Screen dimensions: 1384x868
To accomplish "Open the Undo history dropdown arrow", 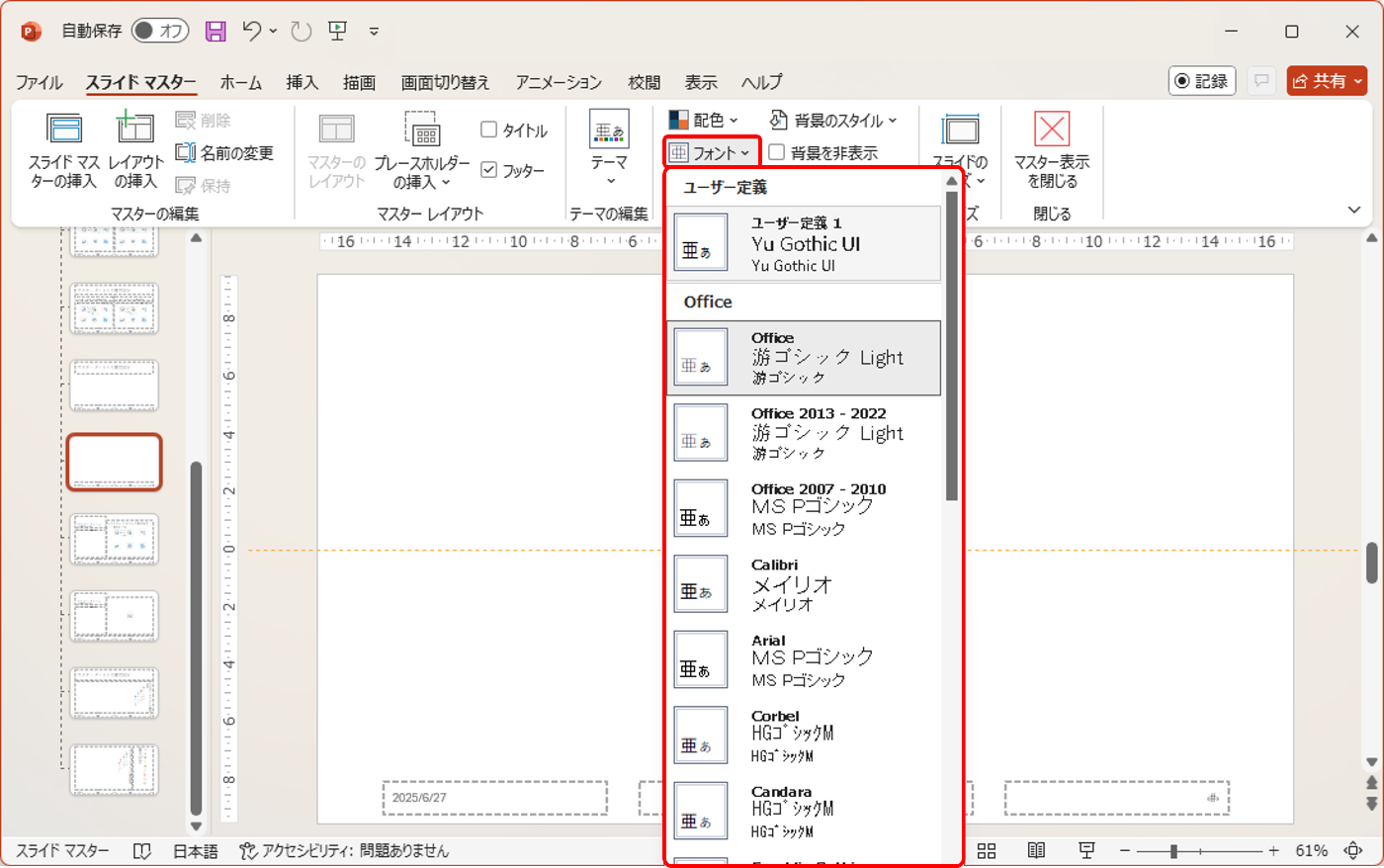I will [273, 32].
